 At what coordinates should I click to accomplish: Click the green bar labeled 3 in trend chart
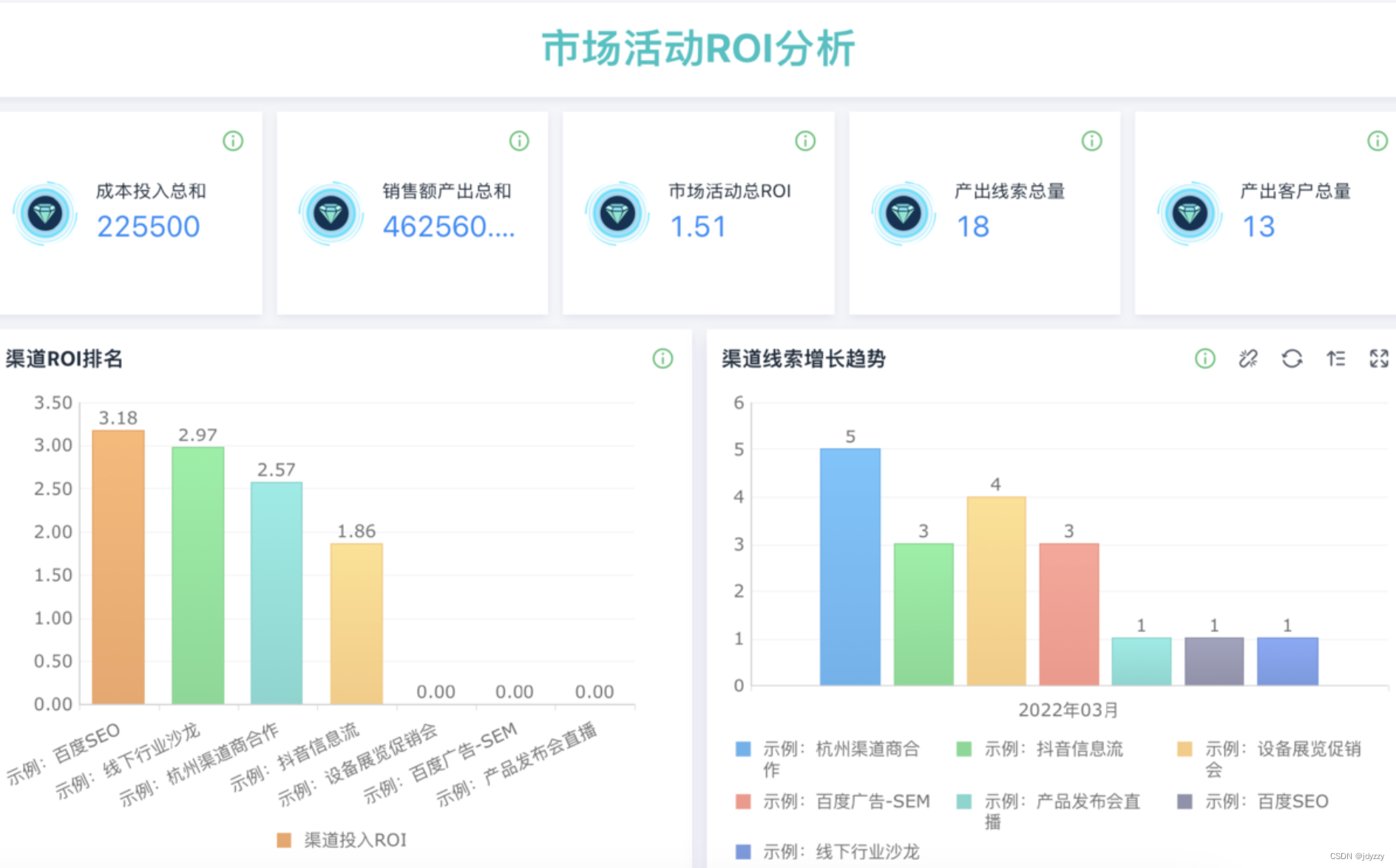coord(924,614)
